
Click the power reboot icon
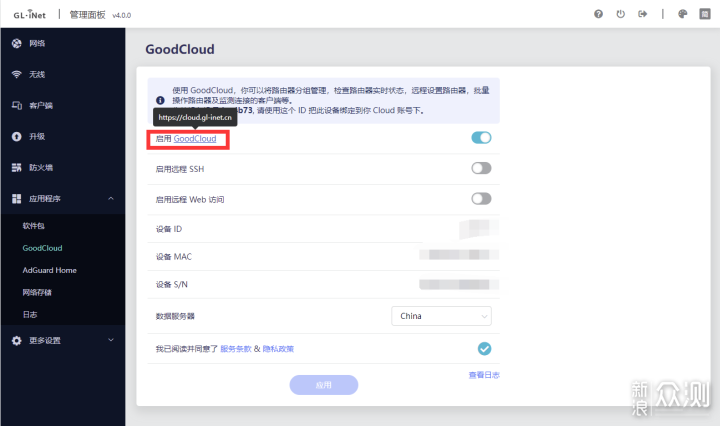pos(620,14)
